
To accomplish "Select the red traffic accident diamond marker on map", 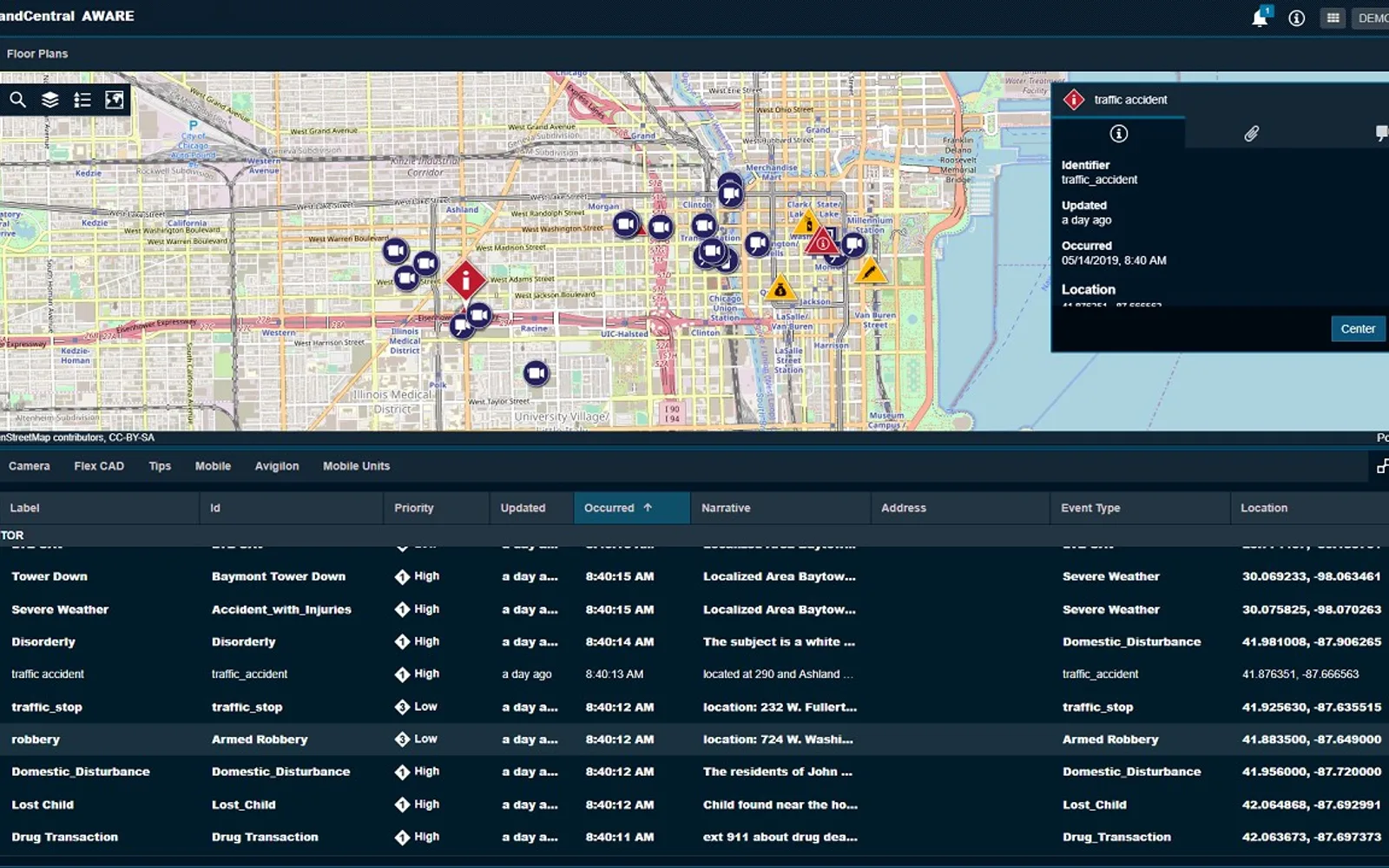I will pyautogui.click(x=466, y=280).
